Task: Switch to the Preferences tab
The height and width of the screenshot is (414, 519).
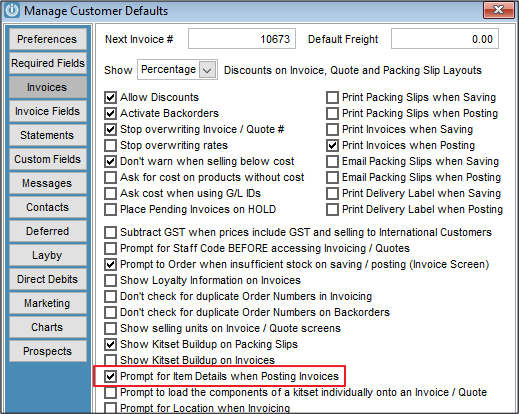Action: [48, 39]
